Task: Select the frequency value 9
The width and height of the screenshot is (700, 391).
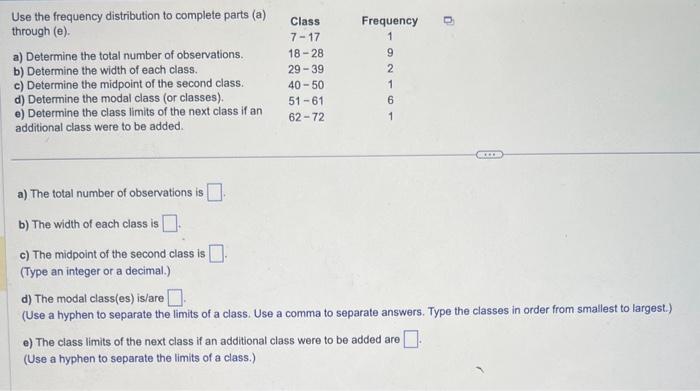Action: (x=390, y=53)
